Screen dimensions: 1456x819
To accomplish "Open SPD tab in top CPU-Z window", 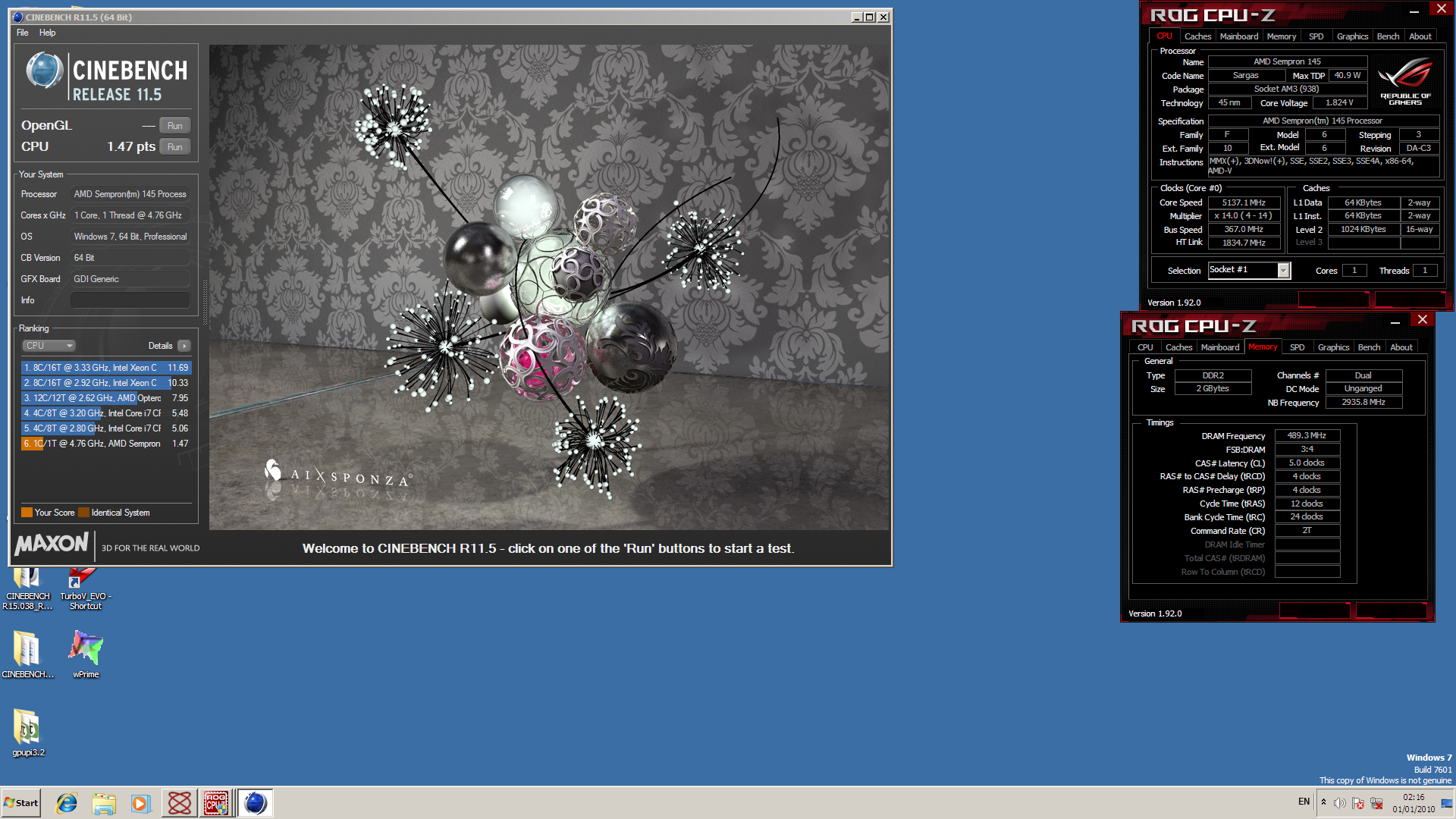I will [1316, 36].
